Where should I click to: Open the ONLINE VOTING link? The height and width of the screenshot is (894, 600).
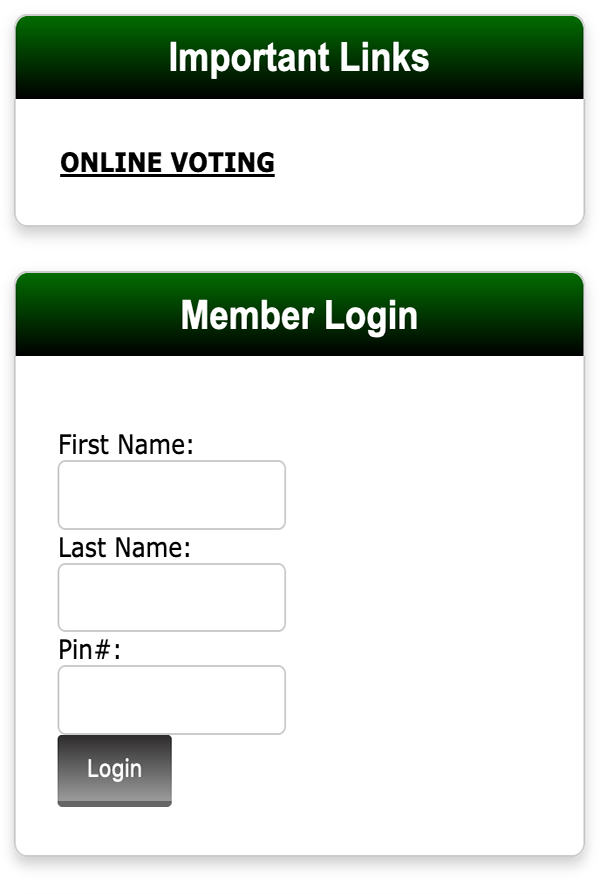(167, 163)
